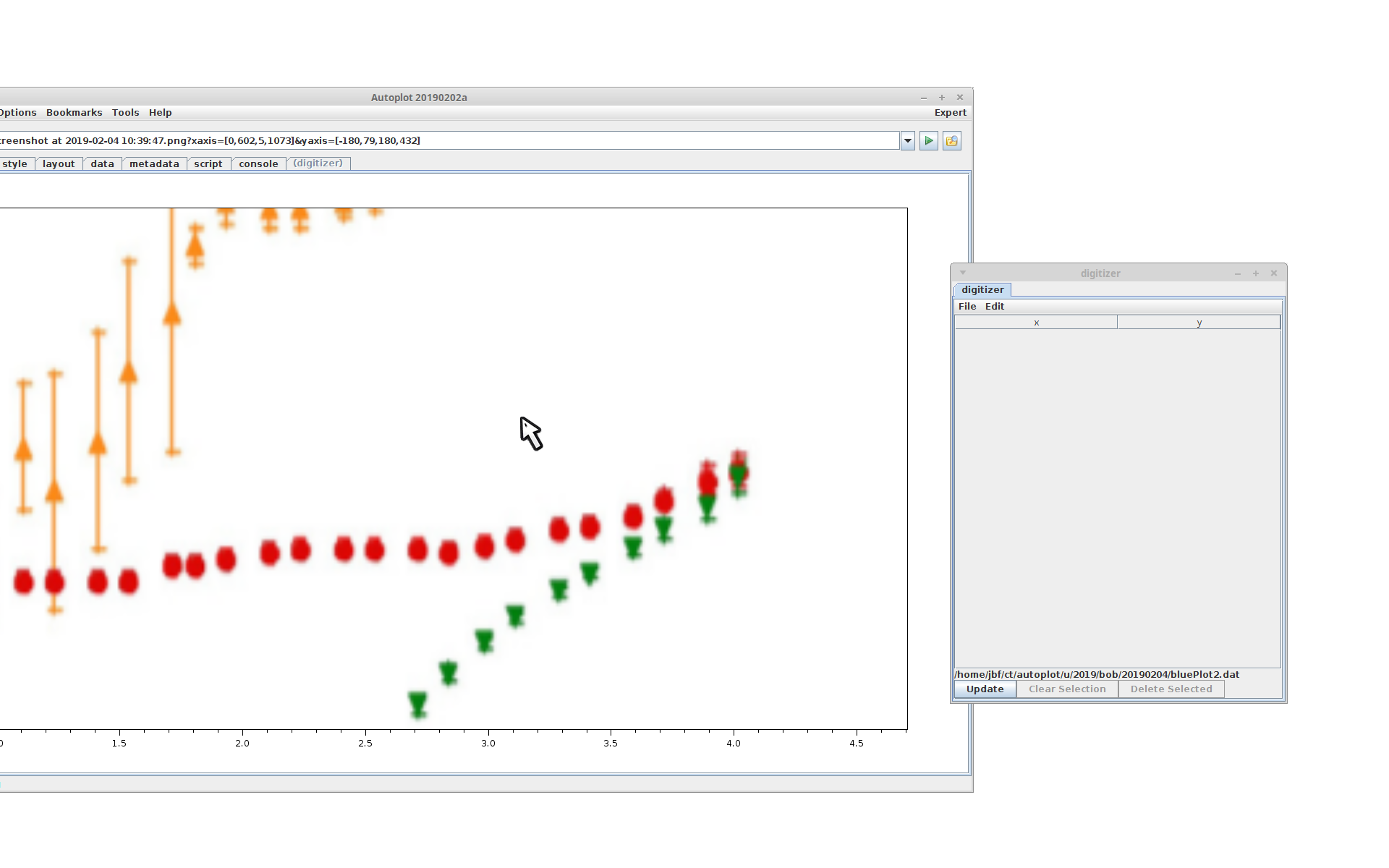This screenshot has width=1389, height=868.
Task: Open digitizer File menu
Action: [x=967, y=307]
